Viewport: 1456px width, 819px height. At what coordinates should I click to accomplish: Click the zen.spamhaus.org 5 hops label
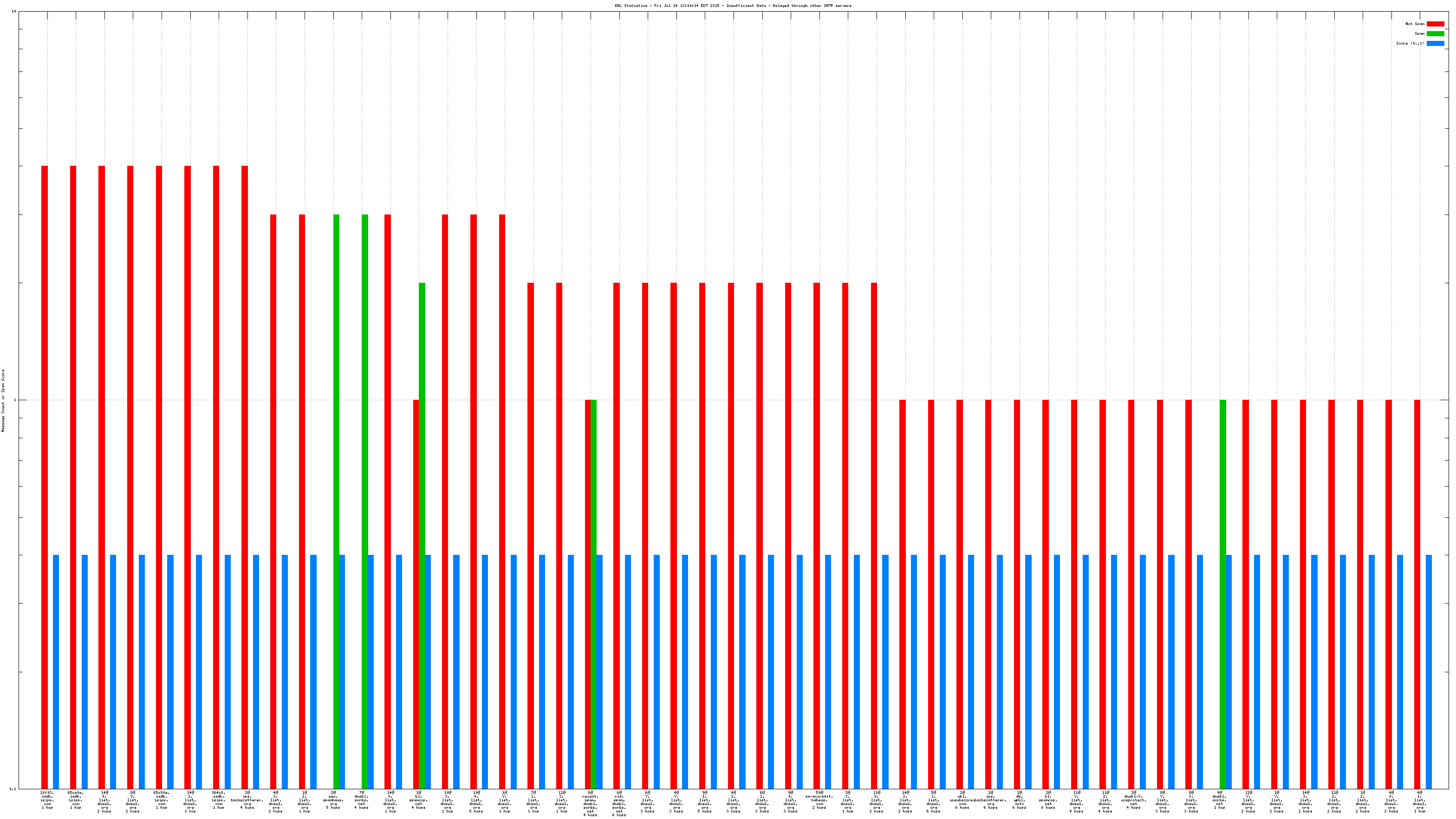[333, 800]
